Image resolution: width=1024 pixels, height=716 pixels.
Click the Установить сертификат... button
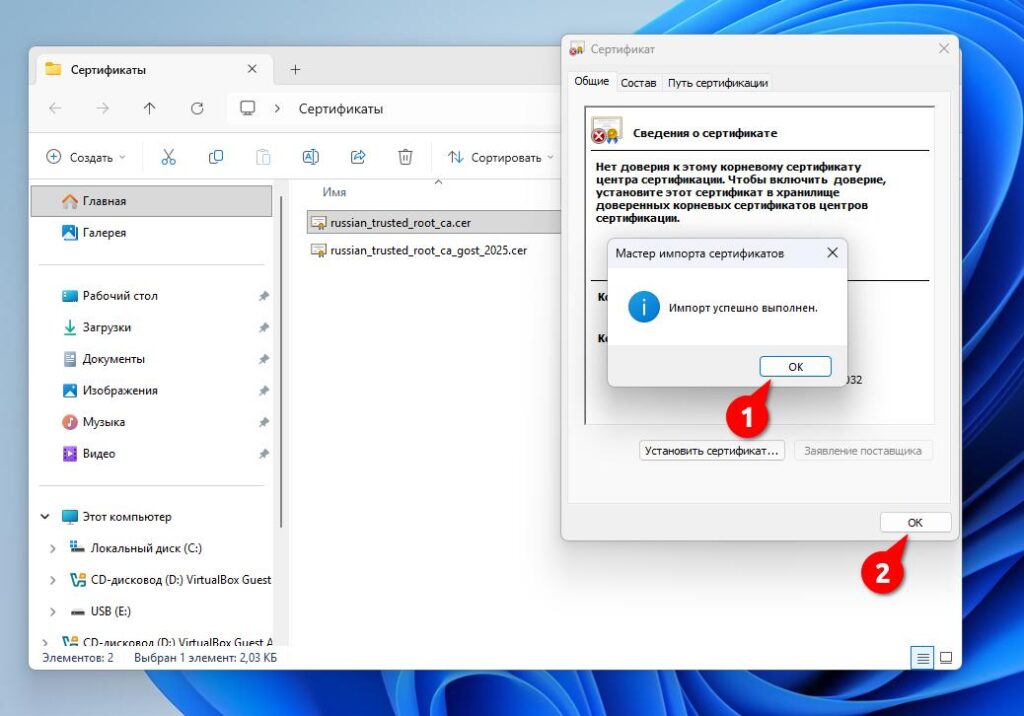click(x=711, y=451)
